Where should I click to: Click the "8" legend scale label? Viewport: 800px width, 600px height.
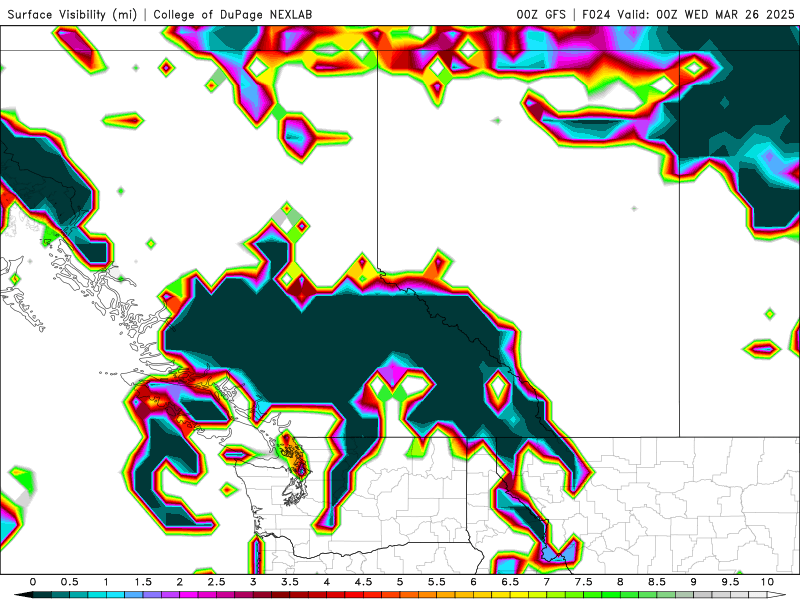click(620, 582)
